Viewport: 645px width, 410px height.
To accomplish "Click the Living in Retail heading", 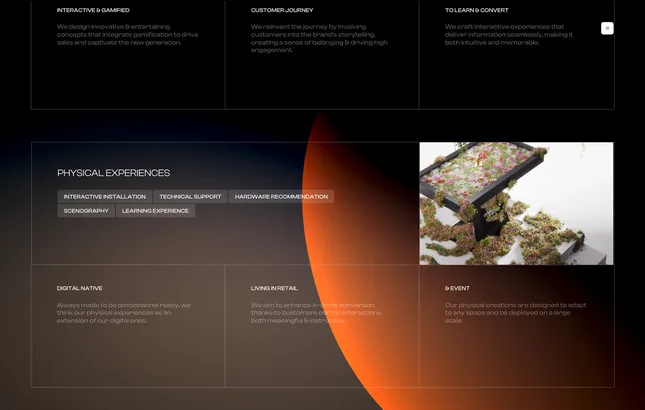I will [274, 288].
